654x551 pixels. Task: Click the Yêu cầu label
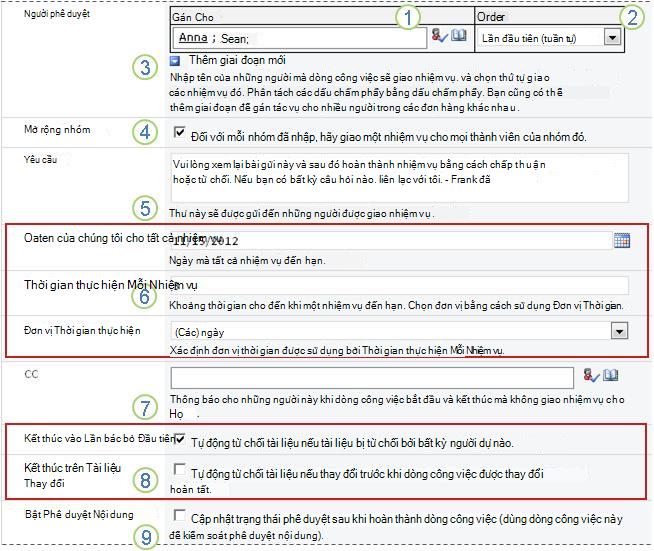pos(40,159)
